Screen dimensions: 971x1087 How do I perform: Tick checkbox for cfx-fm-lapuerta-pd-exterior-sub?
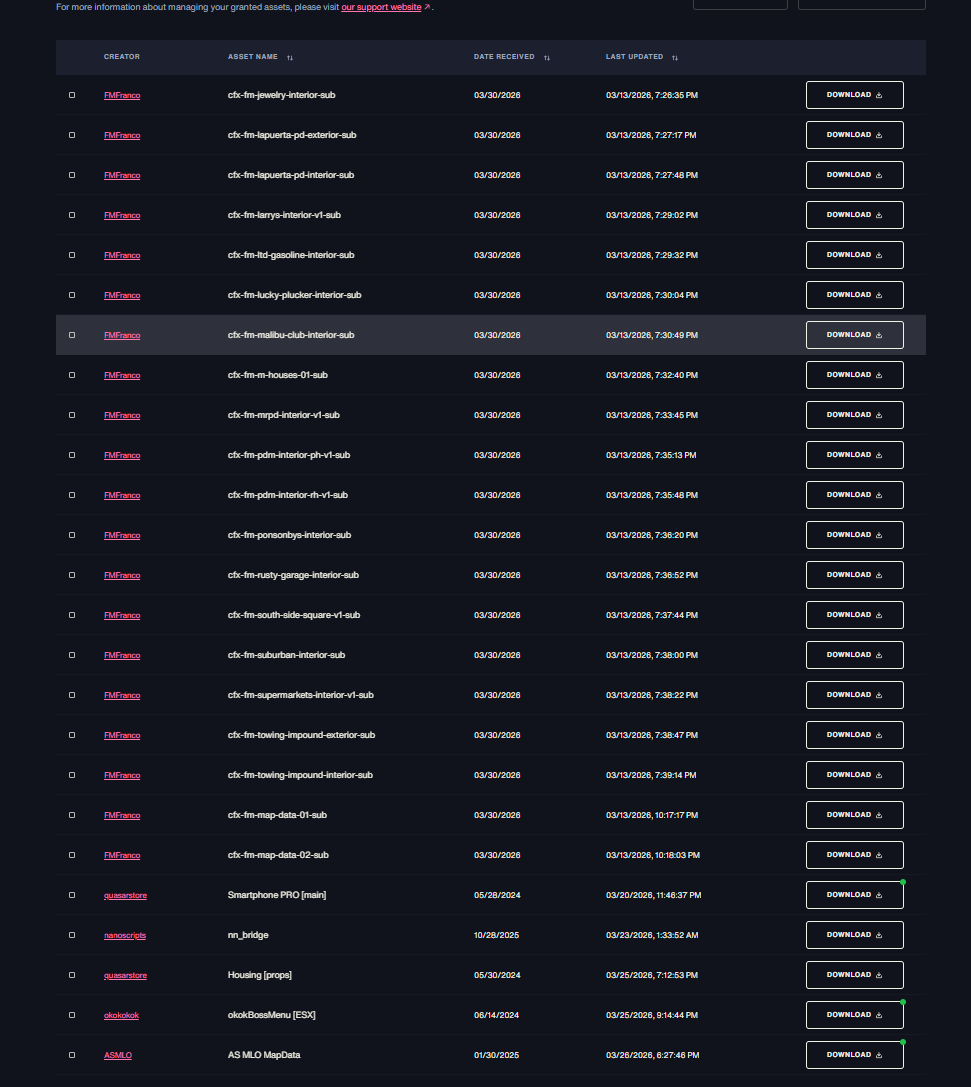click(72, 135)
